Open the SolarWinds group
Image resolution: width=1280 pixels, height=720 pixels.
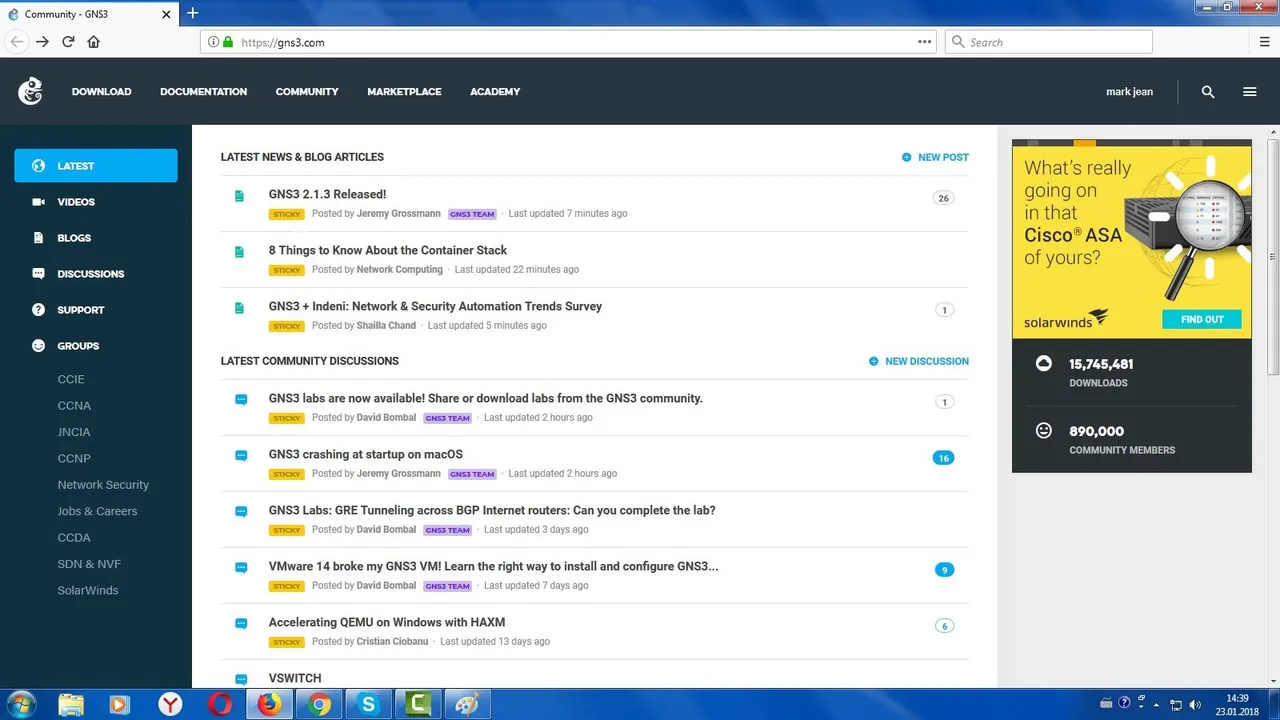pyautogui.click(x=88, y=590)
